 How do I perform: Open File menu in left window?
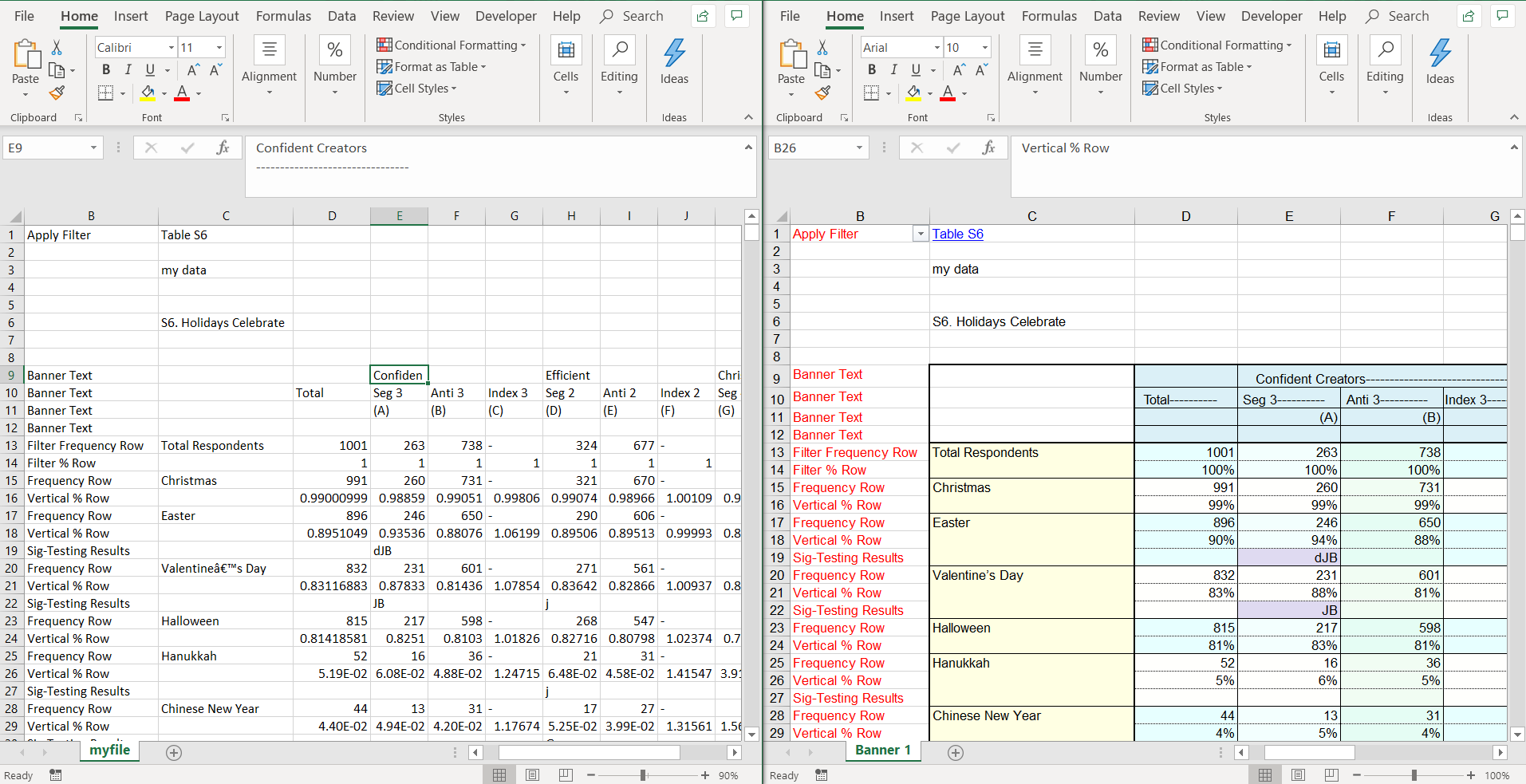[x=24, y=16]
